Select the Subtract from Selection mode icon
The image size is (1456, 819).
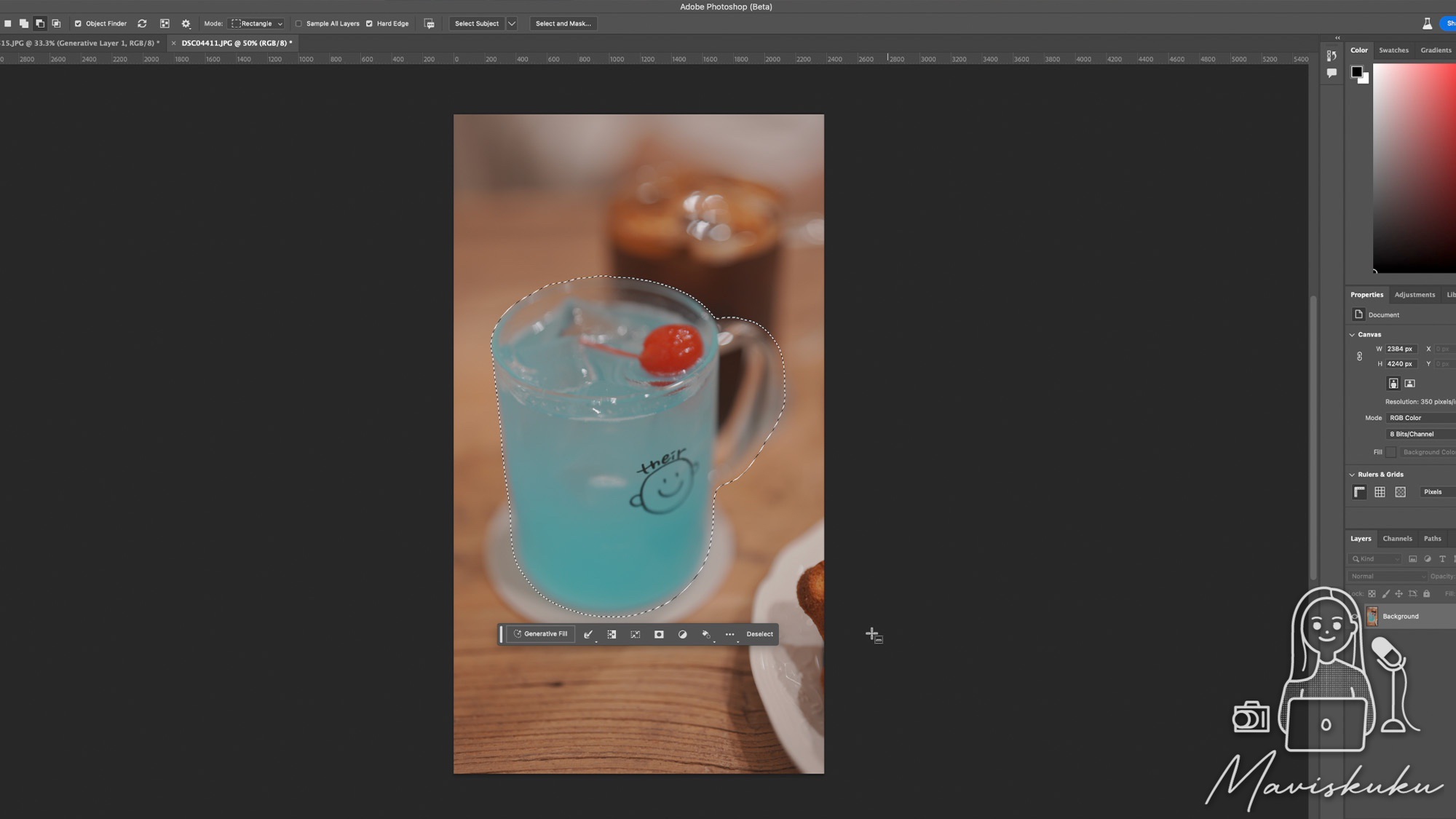pos(40,23)
